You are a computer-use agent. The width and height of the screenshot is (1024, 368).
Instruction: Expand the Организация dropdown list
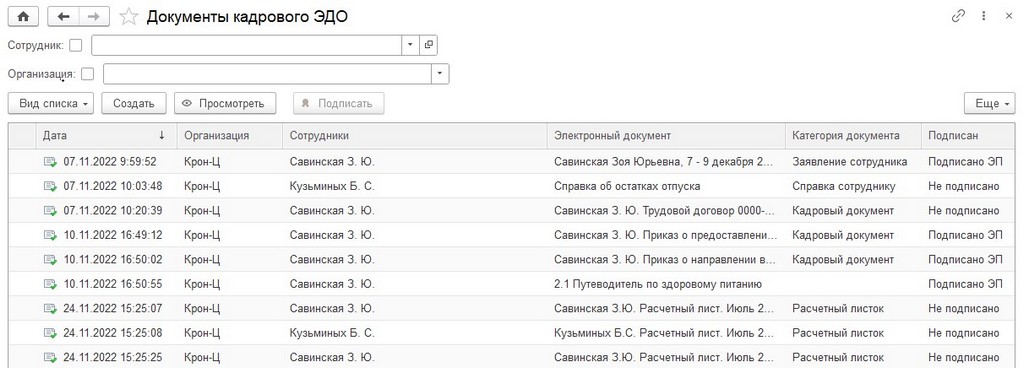click(440, 74)
